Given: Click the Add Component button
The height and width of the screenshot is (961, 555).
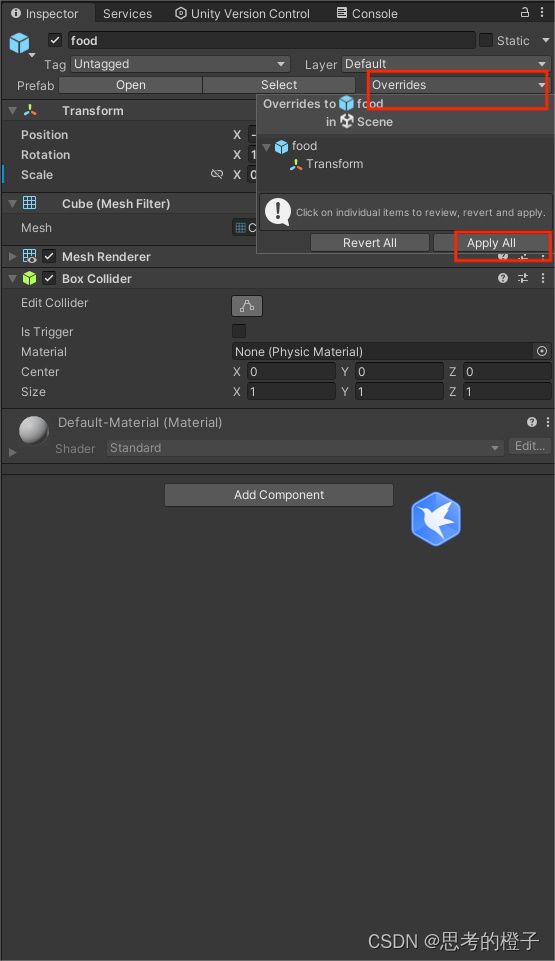Looking at the screenshot, I should 279,495.
